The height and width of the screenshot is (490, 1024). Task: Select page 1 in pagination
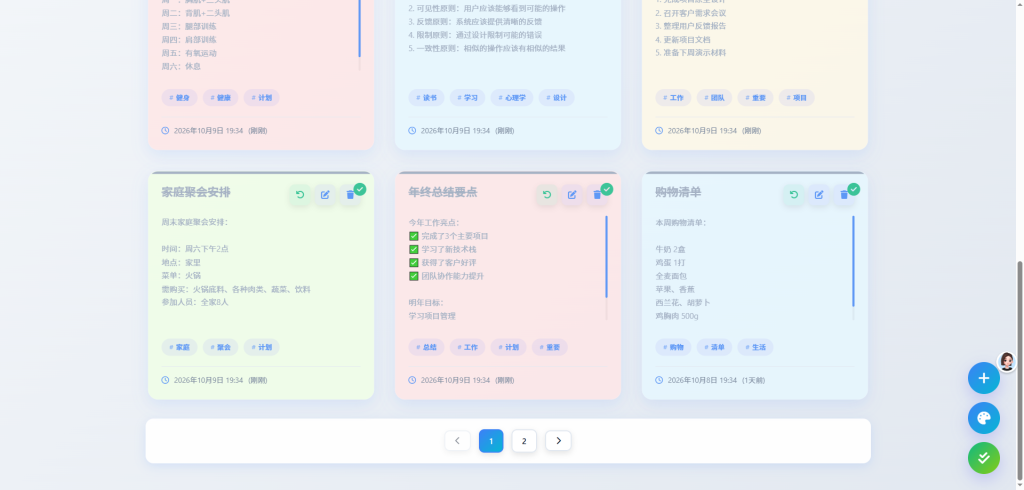[x=491, y=440]
